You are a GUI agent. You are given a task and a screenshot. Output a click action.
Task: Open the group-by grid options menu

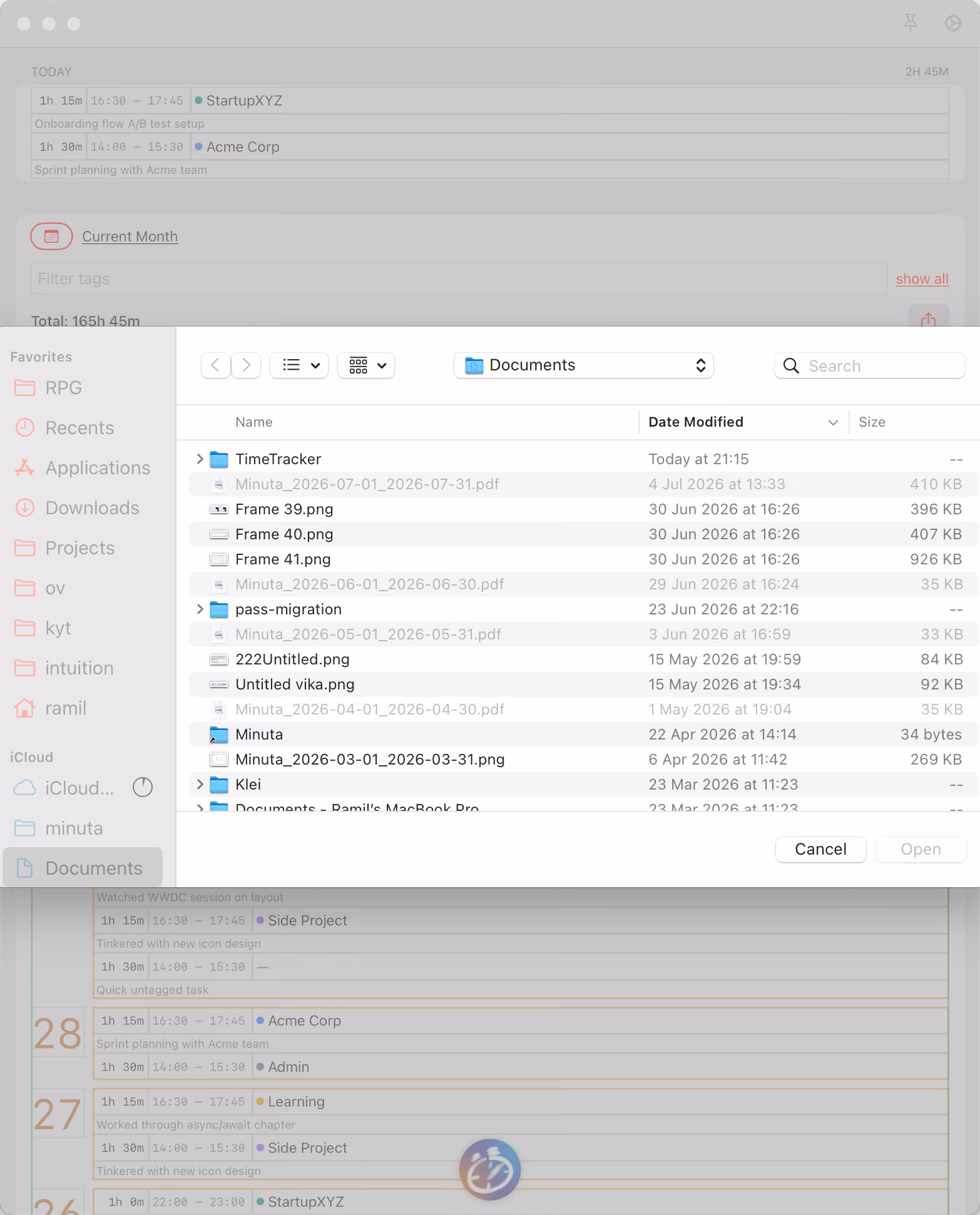(x=366, y=365)
